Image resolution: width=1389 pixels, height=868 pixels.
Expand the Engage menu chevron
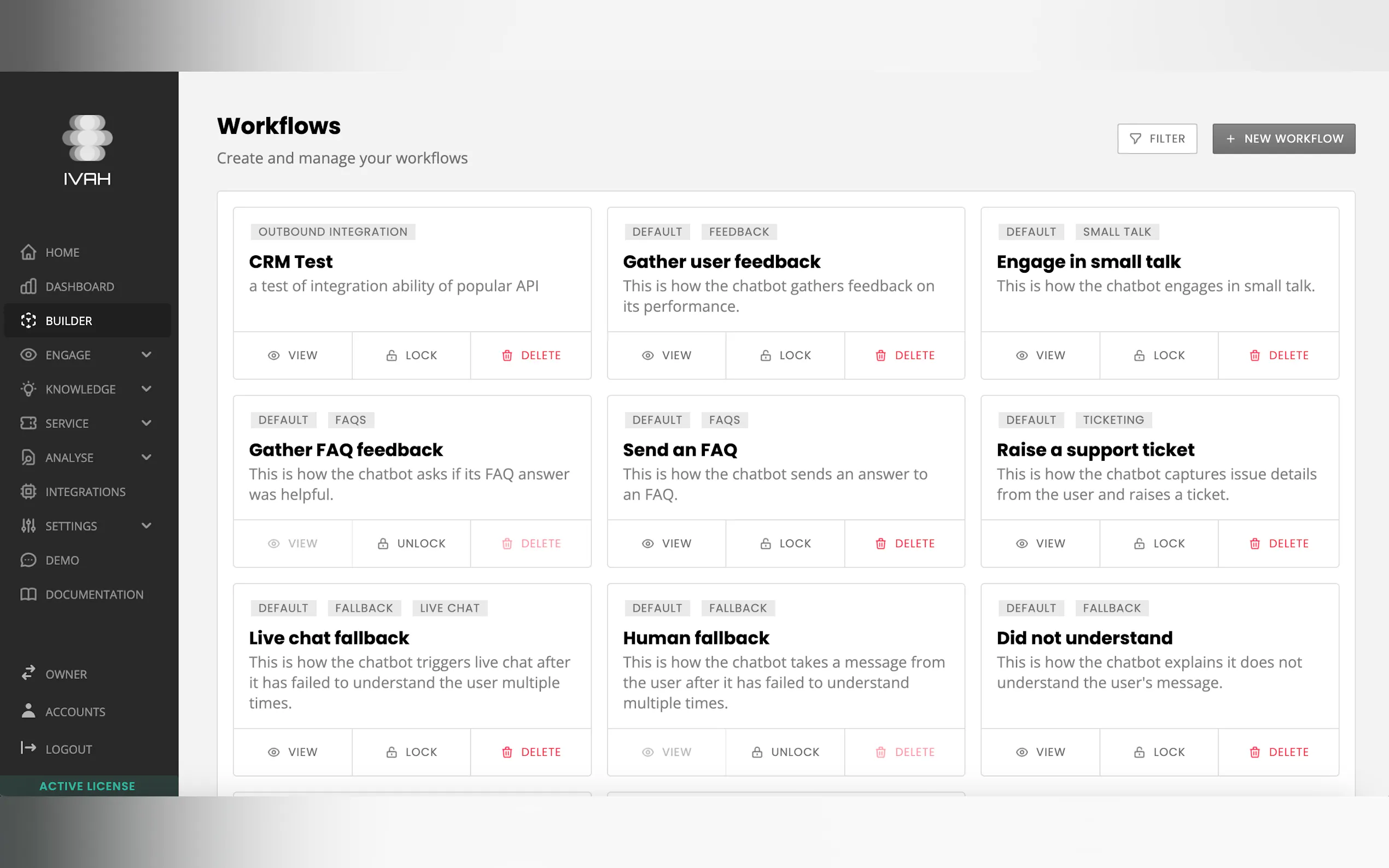point(147,355)
